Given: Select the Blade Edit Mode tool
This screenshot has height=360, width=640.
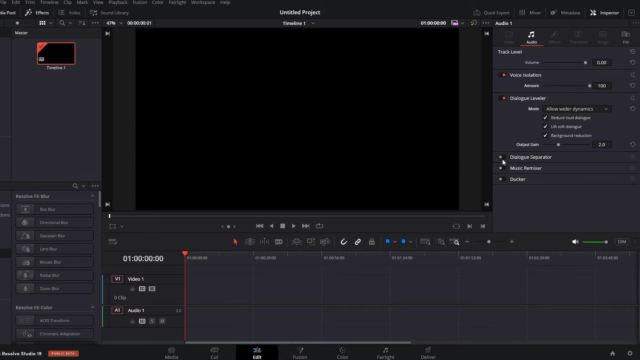Looking at the screenshot, I should (278, 242).
